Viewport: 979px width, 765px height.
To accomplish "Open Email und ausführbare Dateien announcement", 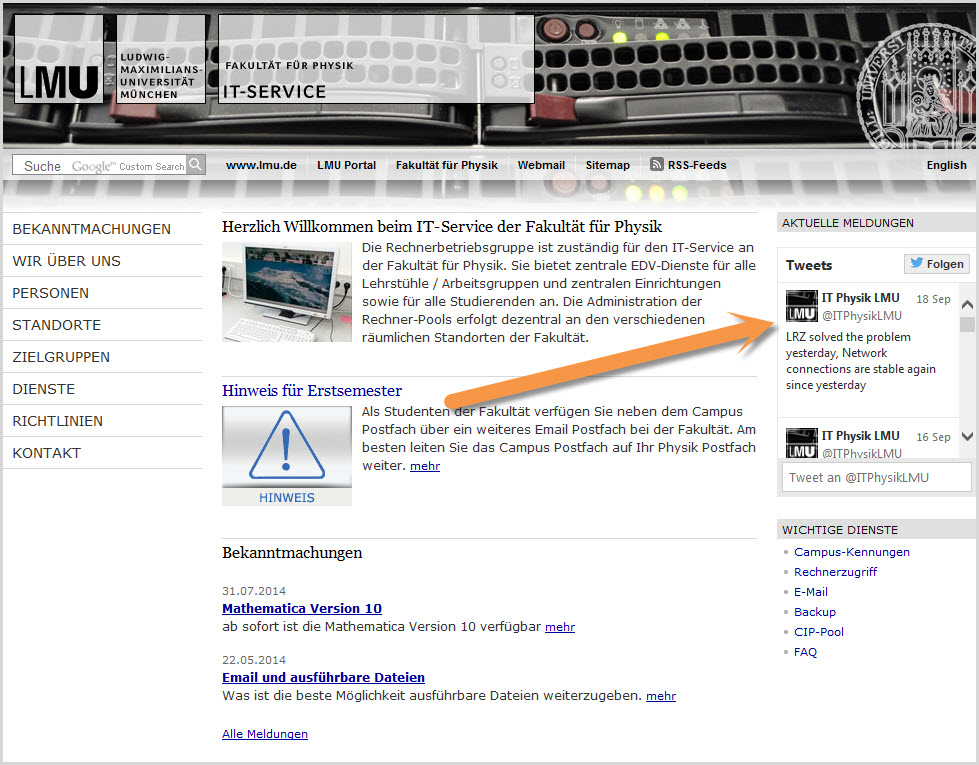I will (323, 678).
